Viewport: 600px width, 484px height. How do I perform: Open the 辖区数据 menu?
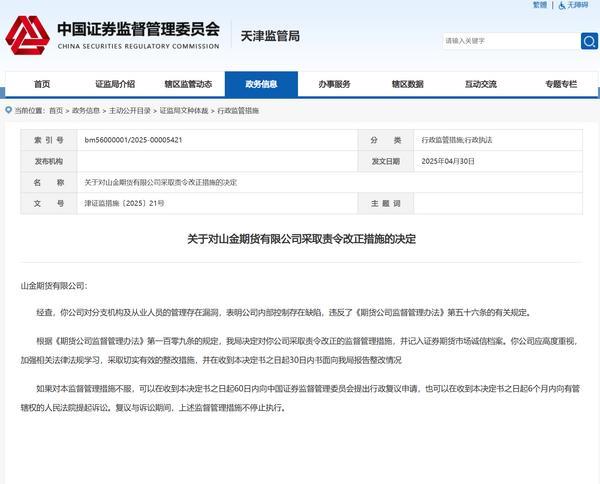[x=407, y=85]
